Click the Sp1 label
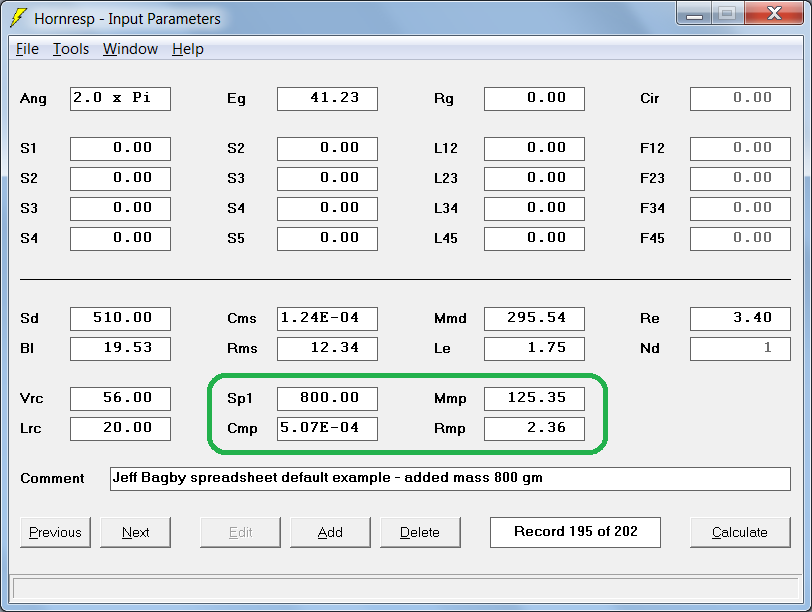812x612 pixels. click(x=240, y=399)
